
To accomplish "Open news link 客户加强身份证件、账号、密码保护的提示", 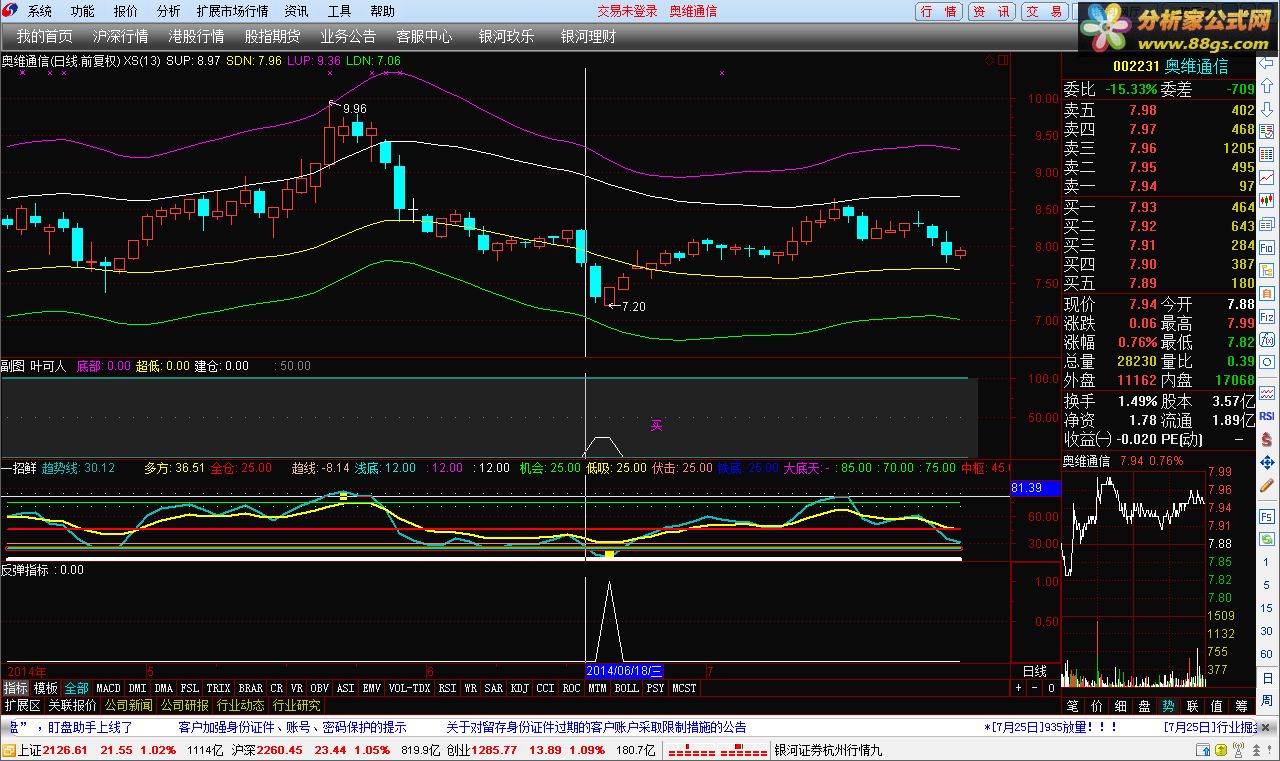I will 292,727.
